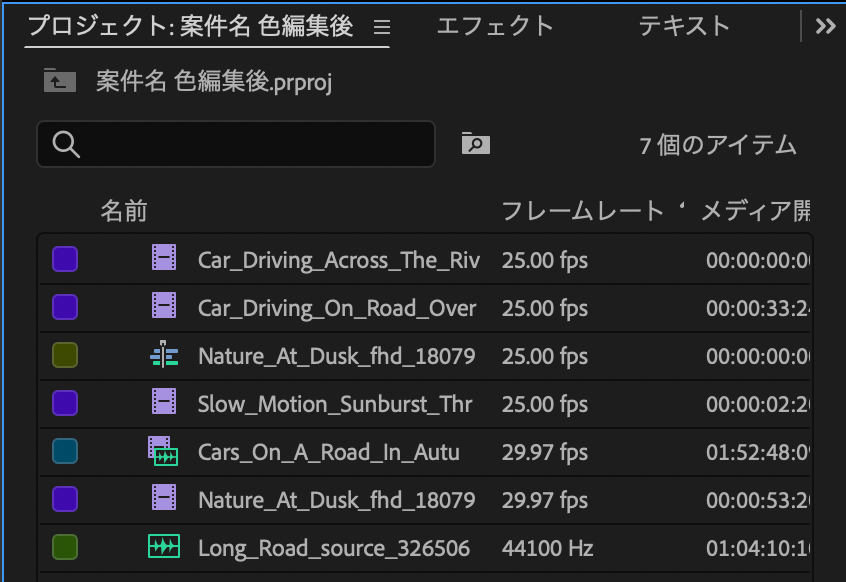Click the teal label swatch of Cars_On_A_Road_In_Autu
This screenshot has width=846, height=582.
(65, 452)
